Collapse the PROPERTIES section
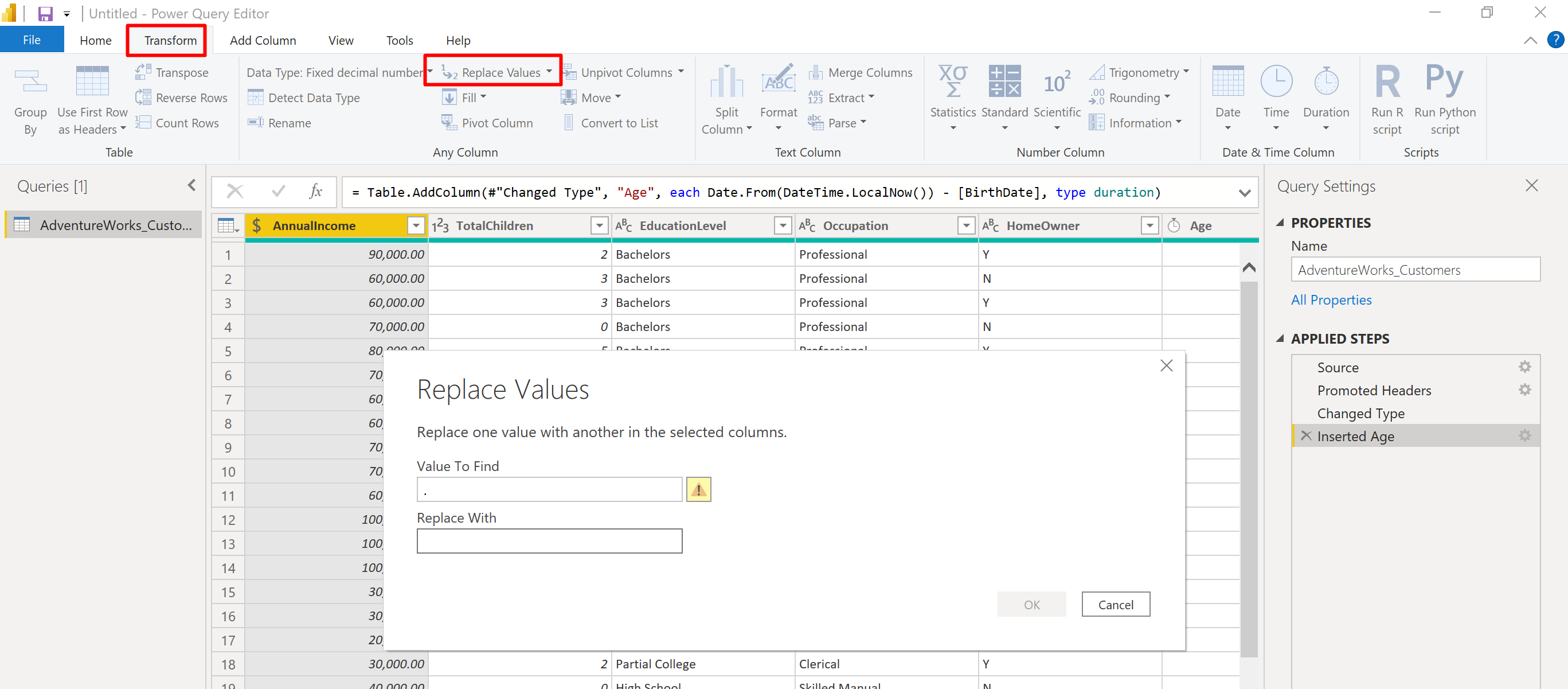Image resolution: width=1568 pixels, height=689 pixels. pyautogui.click(x=1280, y=223)
